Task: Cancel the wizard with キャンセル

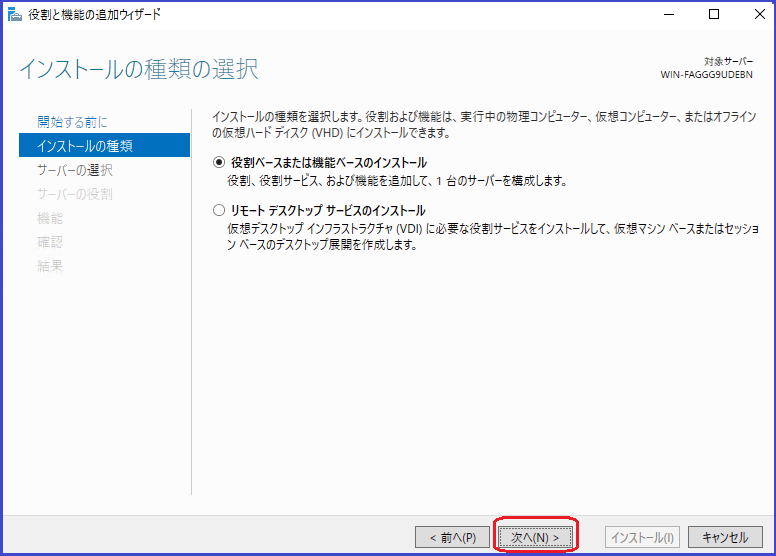Action: pos(725,537)
